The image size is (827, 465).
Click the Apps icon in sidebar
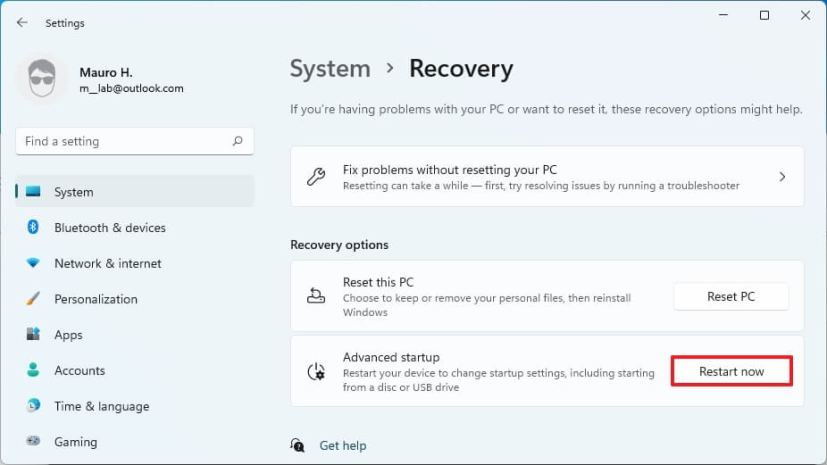[33, 335]
